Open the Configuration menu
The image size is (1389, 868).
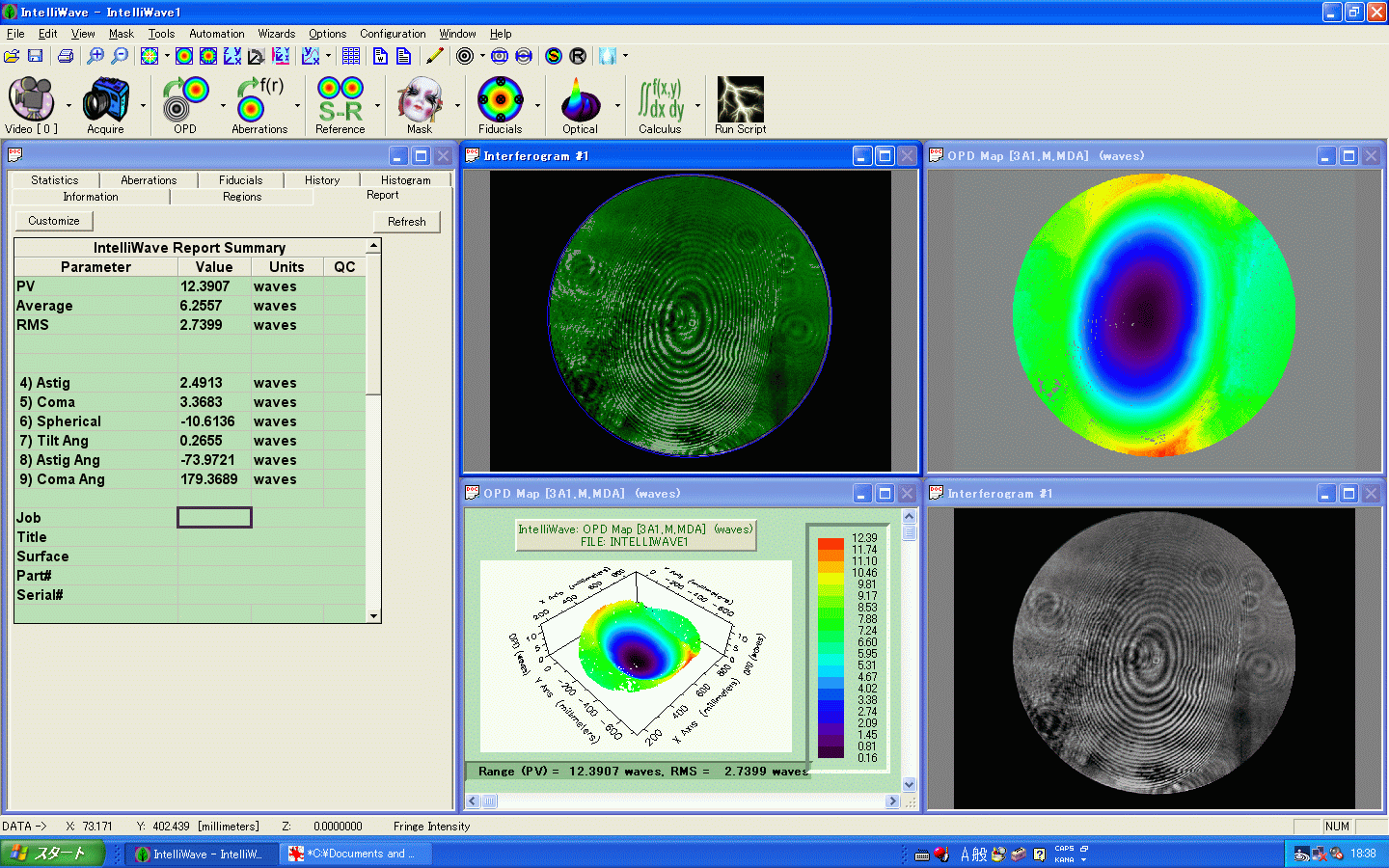pyautogui.click(x=393, y=34)
